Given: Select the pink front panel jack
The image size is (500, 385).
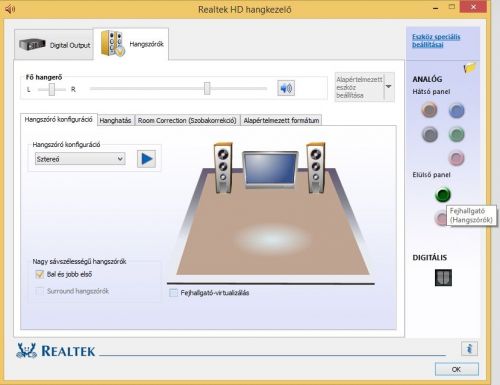Looking at the screenshot, I should (x=441, y=218).
